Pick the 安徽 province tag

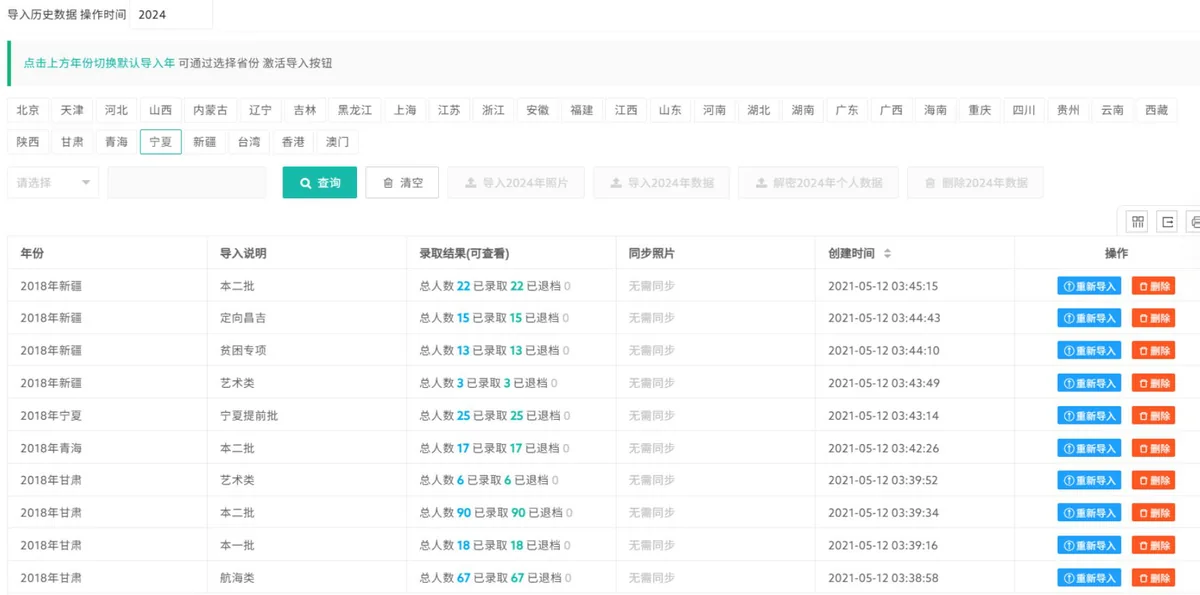coord(538,110)
